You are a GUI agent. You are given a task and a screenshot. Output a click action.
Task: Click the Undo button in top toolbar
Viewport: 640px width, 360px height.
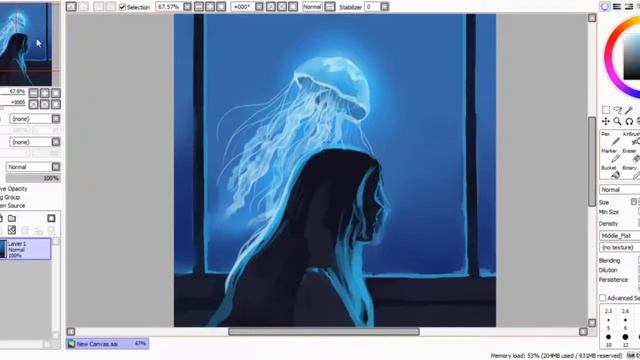click(71, 7)
